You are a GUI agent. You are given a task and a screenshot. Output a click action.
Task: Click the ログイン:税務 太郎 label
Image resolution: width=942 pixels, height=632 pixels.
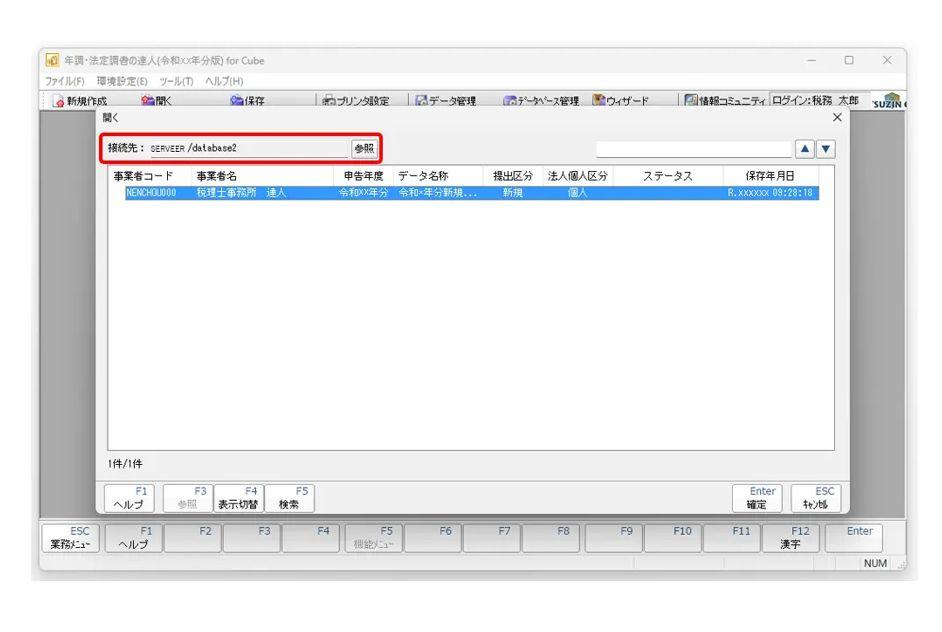(x=815, y=100)
